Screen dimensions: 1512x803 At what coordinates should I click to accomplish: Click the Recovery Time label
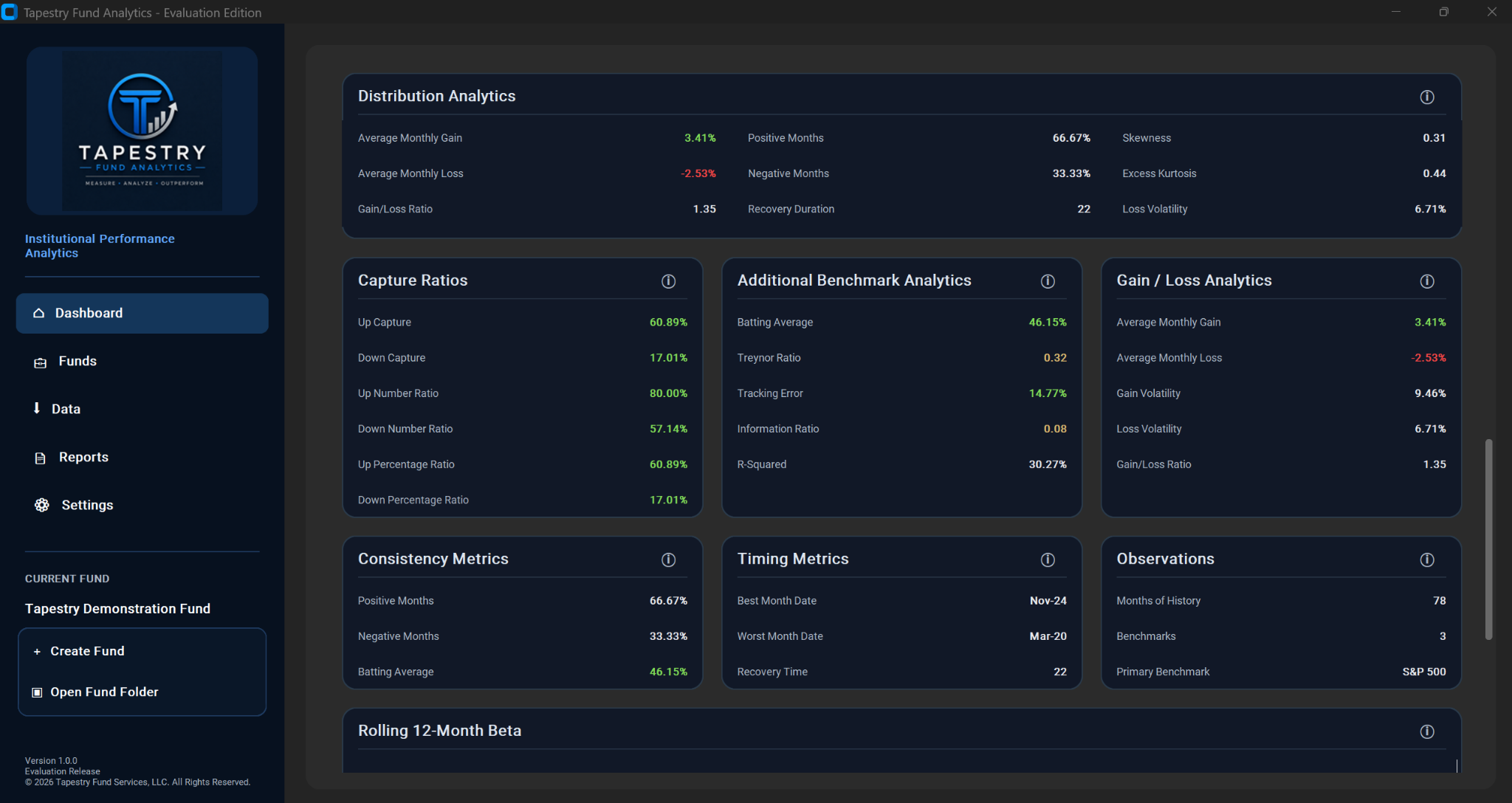pyautogui.click(x=772, y=672)
